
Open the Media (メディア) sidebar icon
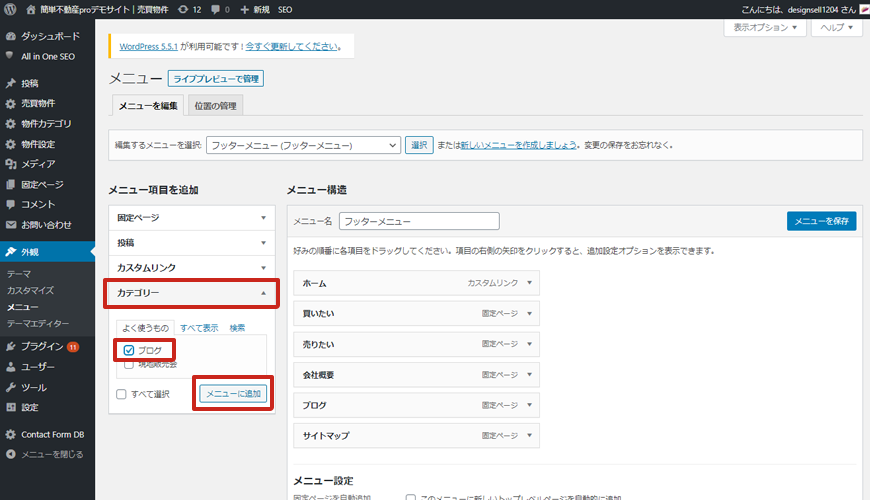tap(10, 164)
